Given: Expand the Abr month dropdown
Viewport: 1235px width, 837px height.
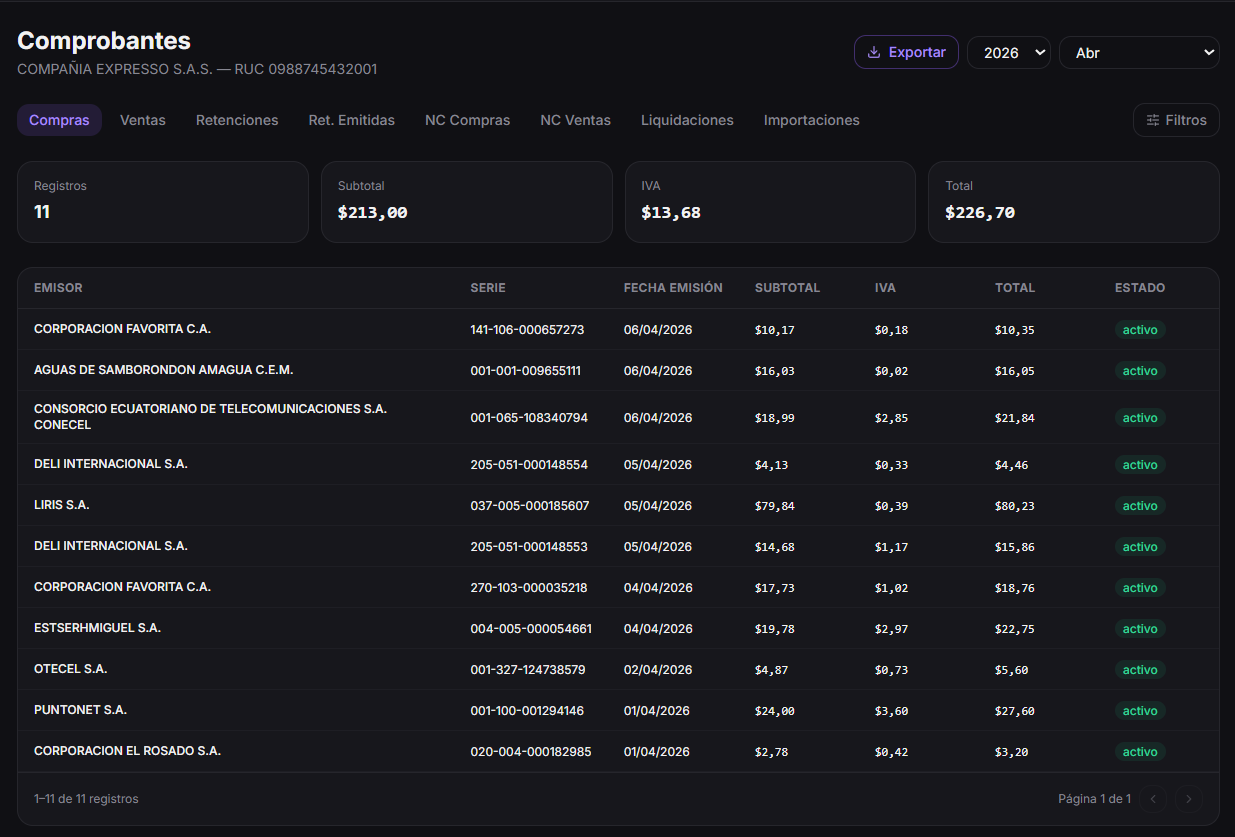Looking at the screenshot, I should [1138, 53].
